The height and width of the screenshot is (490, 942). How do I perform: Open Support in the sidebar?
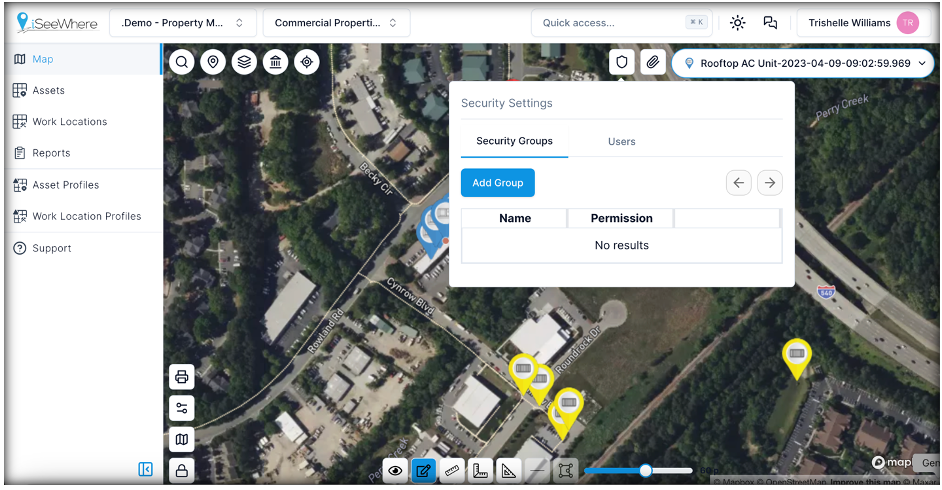pos(83,248)
